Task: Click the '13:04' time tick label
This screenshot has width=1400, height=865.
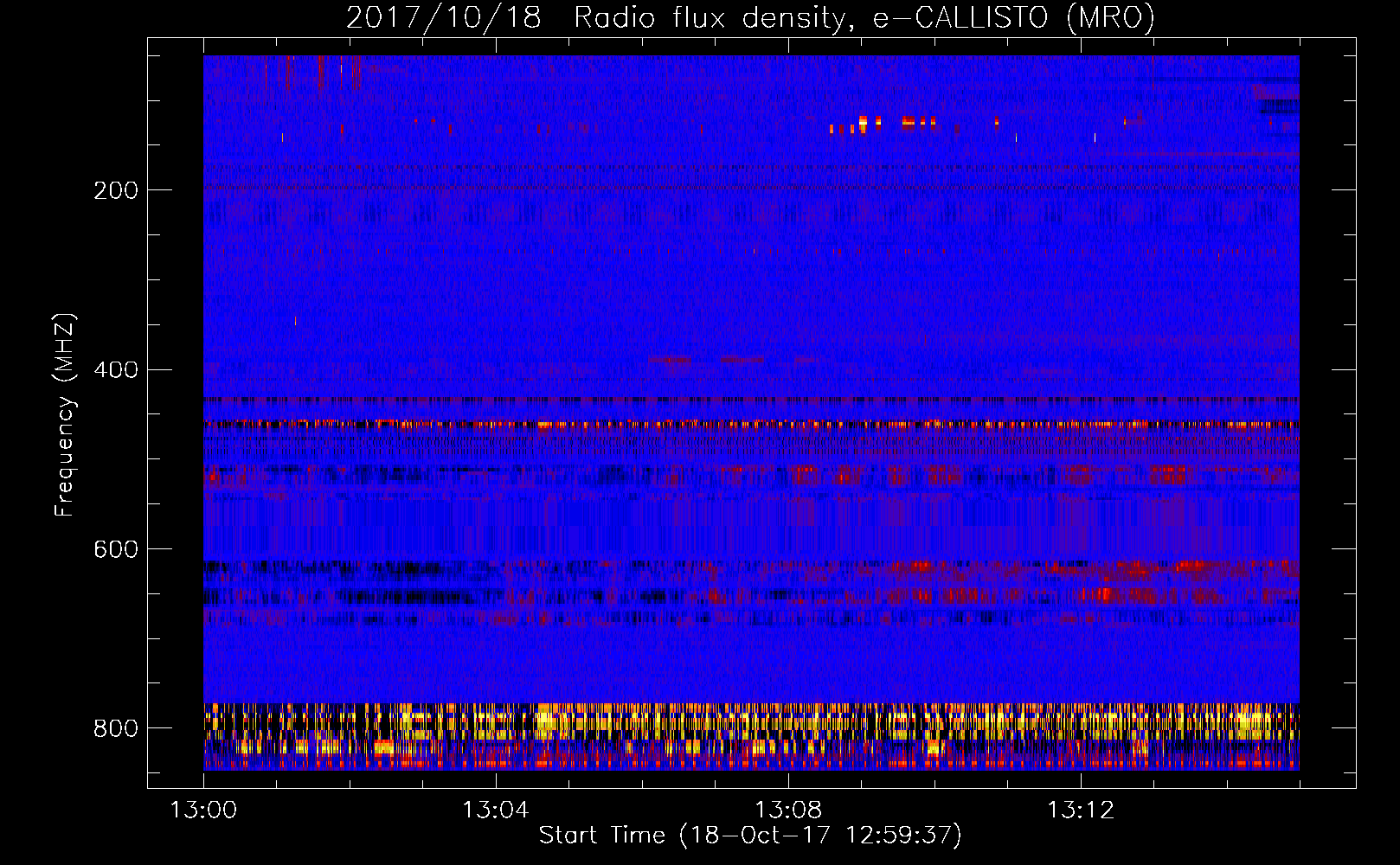Action: click(x=496, y=810)
